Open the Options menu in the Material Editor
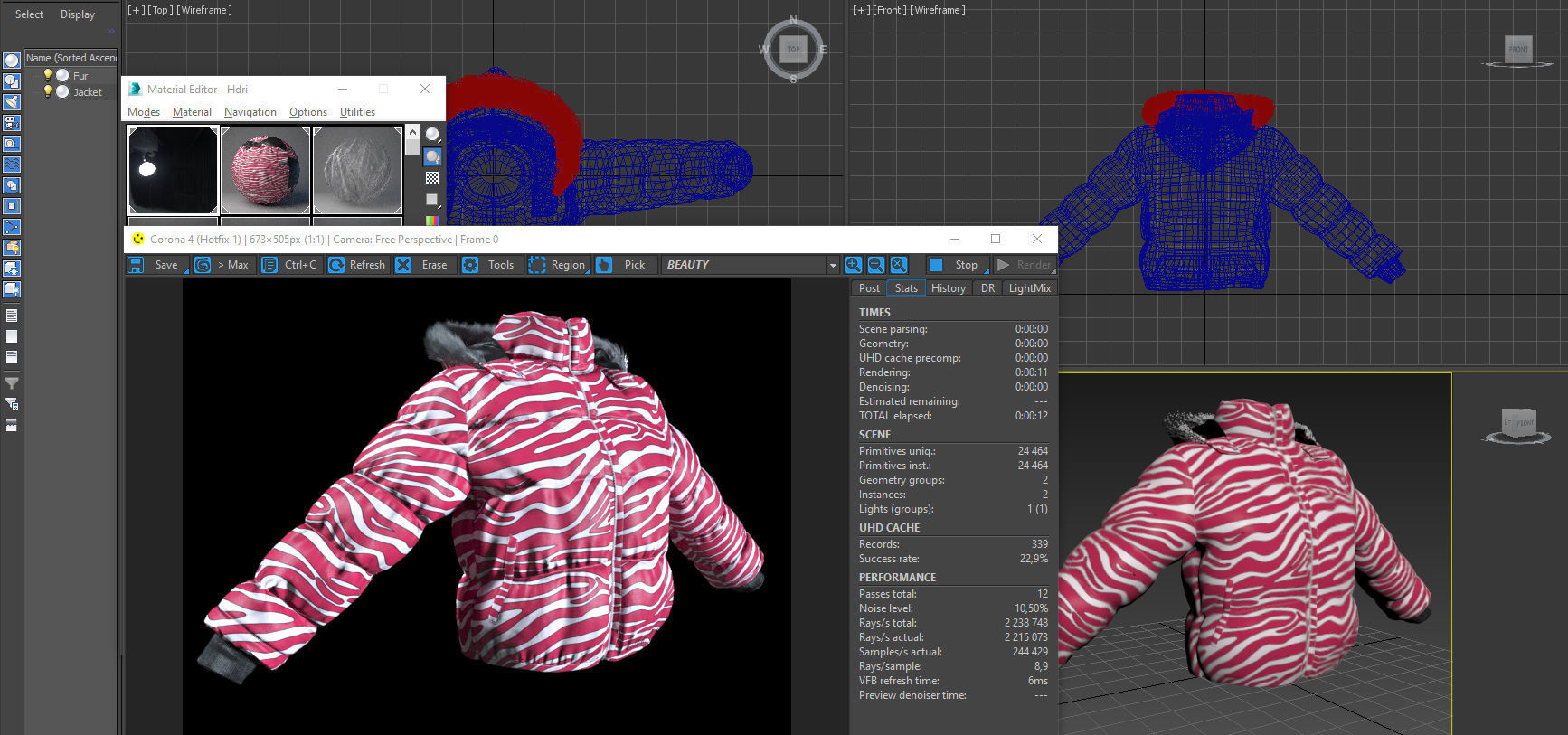Viewport: 1568px width, 735px height. pos(308,112)
